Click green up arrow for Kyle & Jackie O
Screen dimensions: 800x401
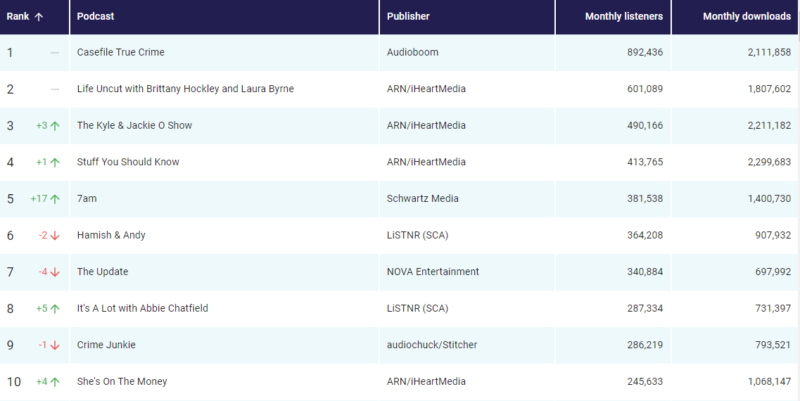click(55, 125)
